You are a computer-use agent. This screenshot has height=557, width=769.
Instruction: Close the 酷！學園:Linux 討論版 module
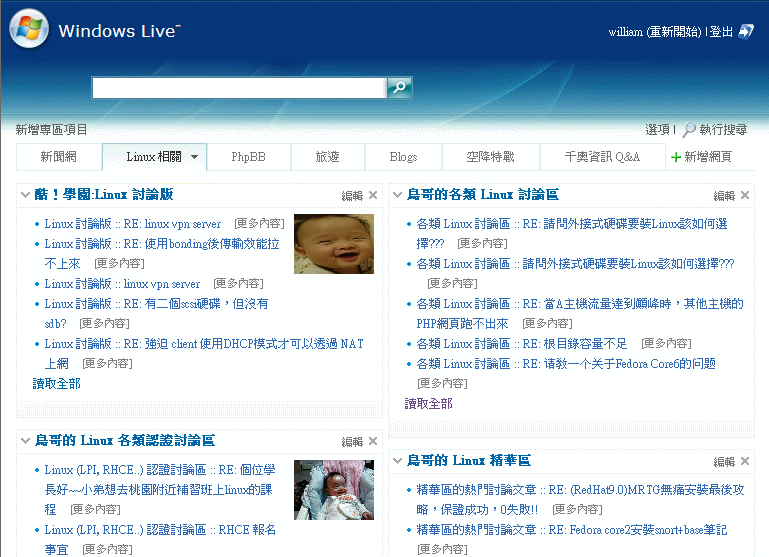(373, 195)
